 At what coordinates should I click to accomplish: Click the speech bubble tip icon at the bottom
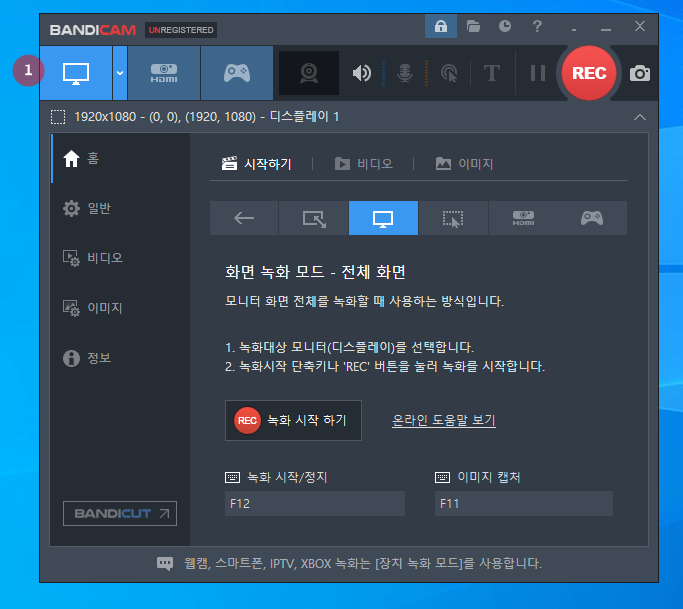[x=165, y=564]
